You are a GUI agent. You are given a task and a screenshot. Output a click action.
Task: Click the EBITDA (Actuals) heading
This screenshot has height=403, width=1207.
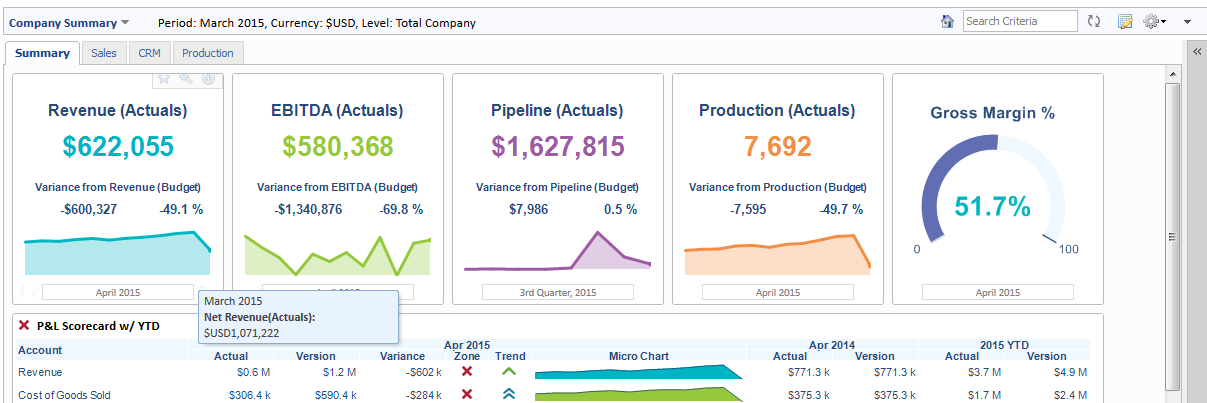point(337,111)
